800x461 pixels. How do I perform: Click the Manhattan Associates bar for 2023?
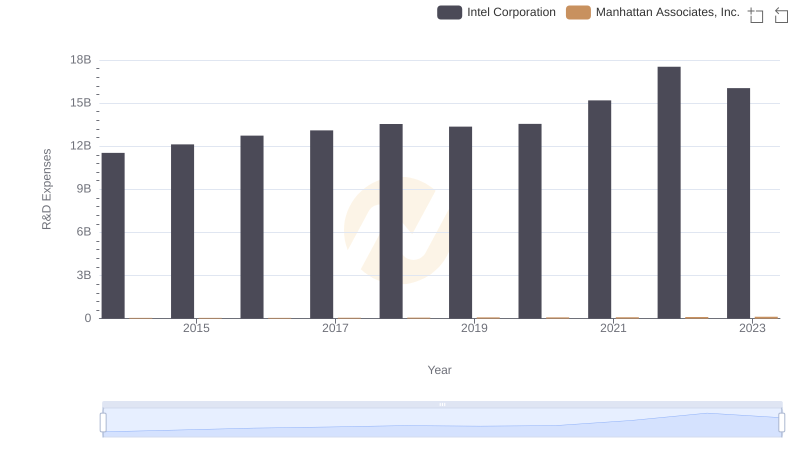(766, 318)
